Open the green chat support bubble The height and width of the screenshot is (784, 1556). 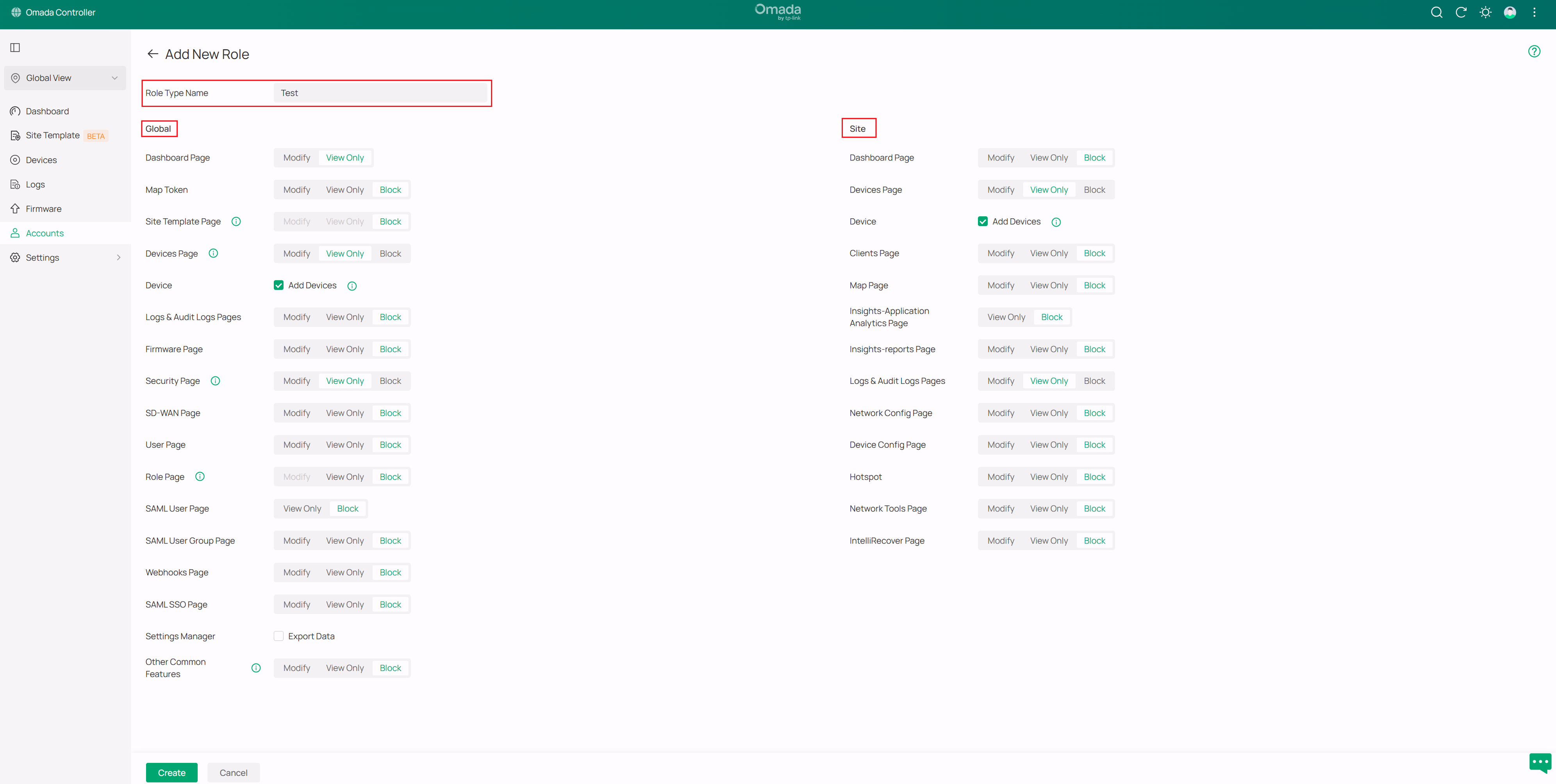pyautogui.click(x=1540, y=762)
